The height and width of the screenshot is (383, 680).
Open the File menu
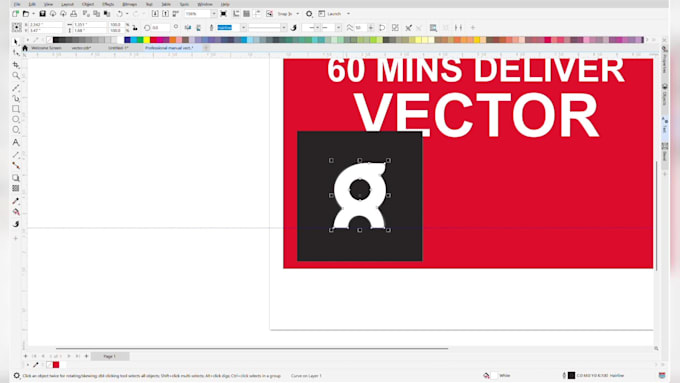click(x=17, y=4)
